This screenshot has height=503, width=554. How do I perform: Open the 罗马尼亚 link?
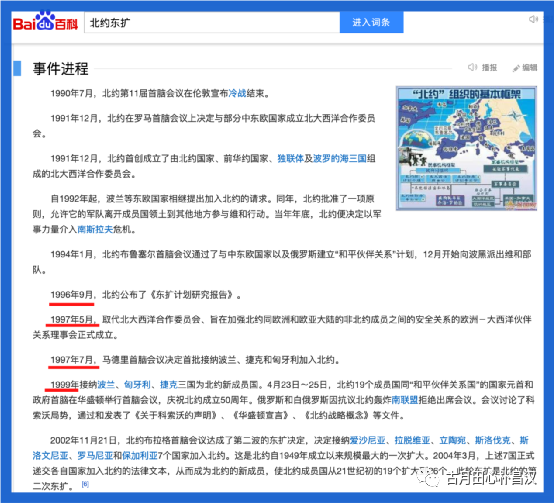(x=95, y=456)
